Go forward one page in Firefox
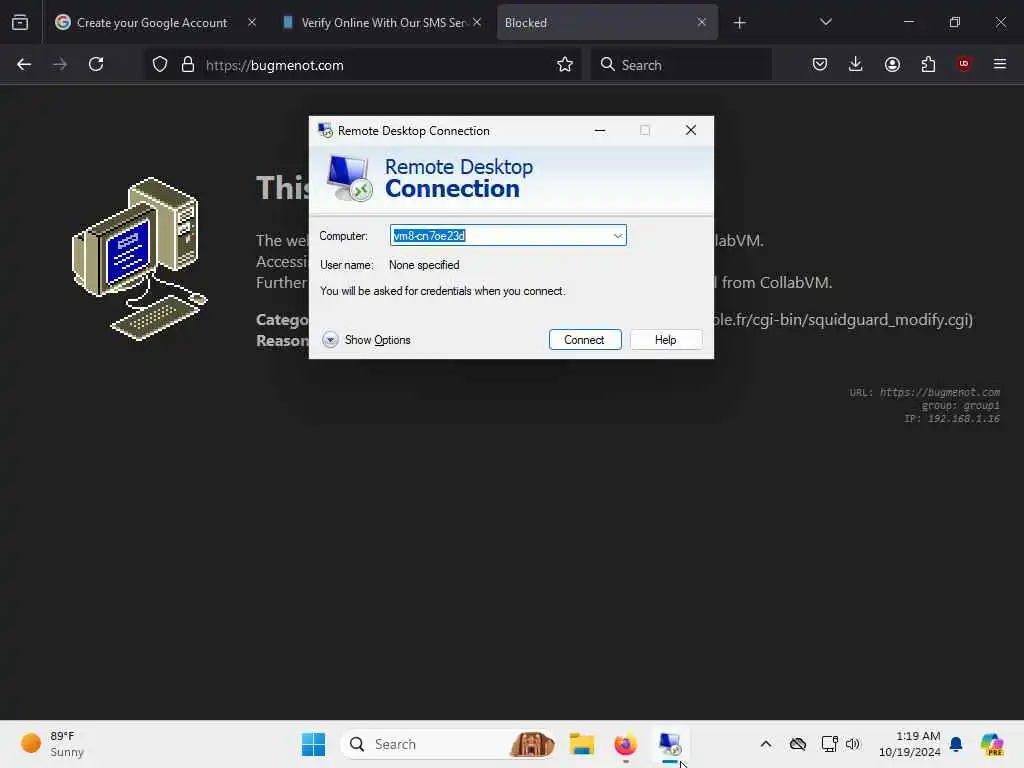This screenshot has width=1024, height=768. pyautogui.click(x=60, y=64)
